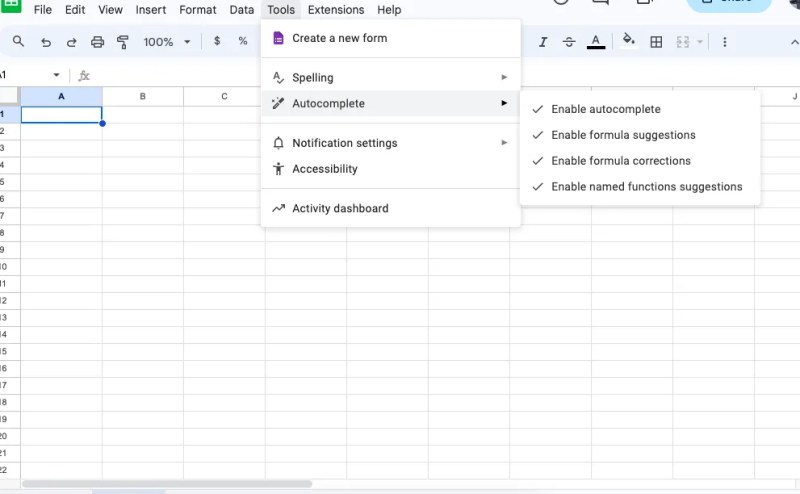Open the Edit menu
Image resolution: width=800 pixels, height=494 pixels.
(x=75, y=10)
